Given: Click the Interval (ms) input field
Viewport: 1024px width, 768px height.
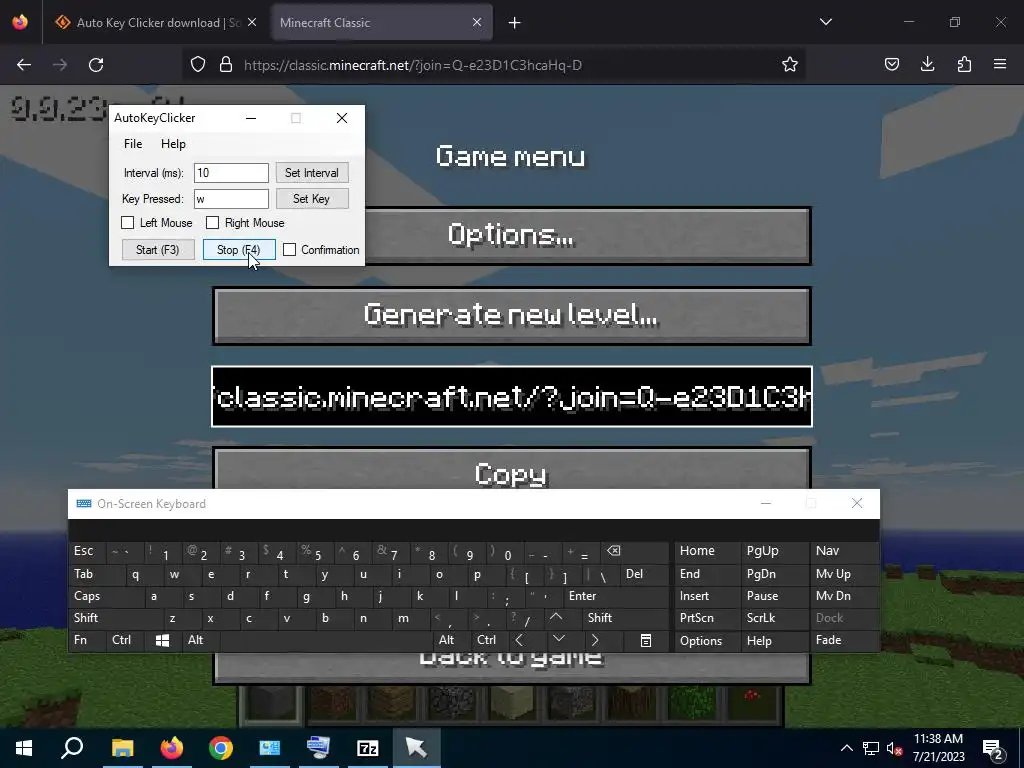Looking at the screenshot, I should tap(231, 173).
